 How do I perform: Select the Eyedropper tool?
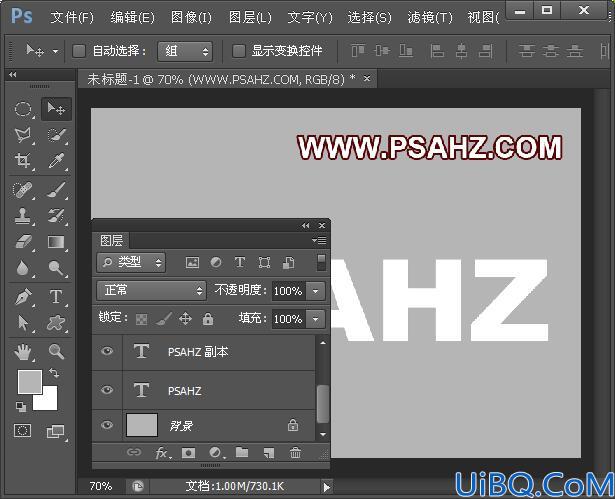(x=56, y=161)
